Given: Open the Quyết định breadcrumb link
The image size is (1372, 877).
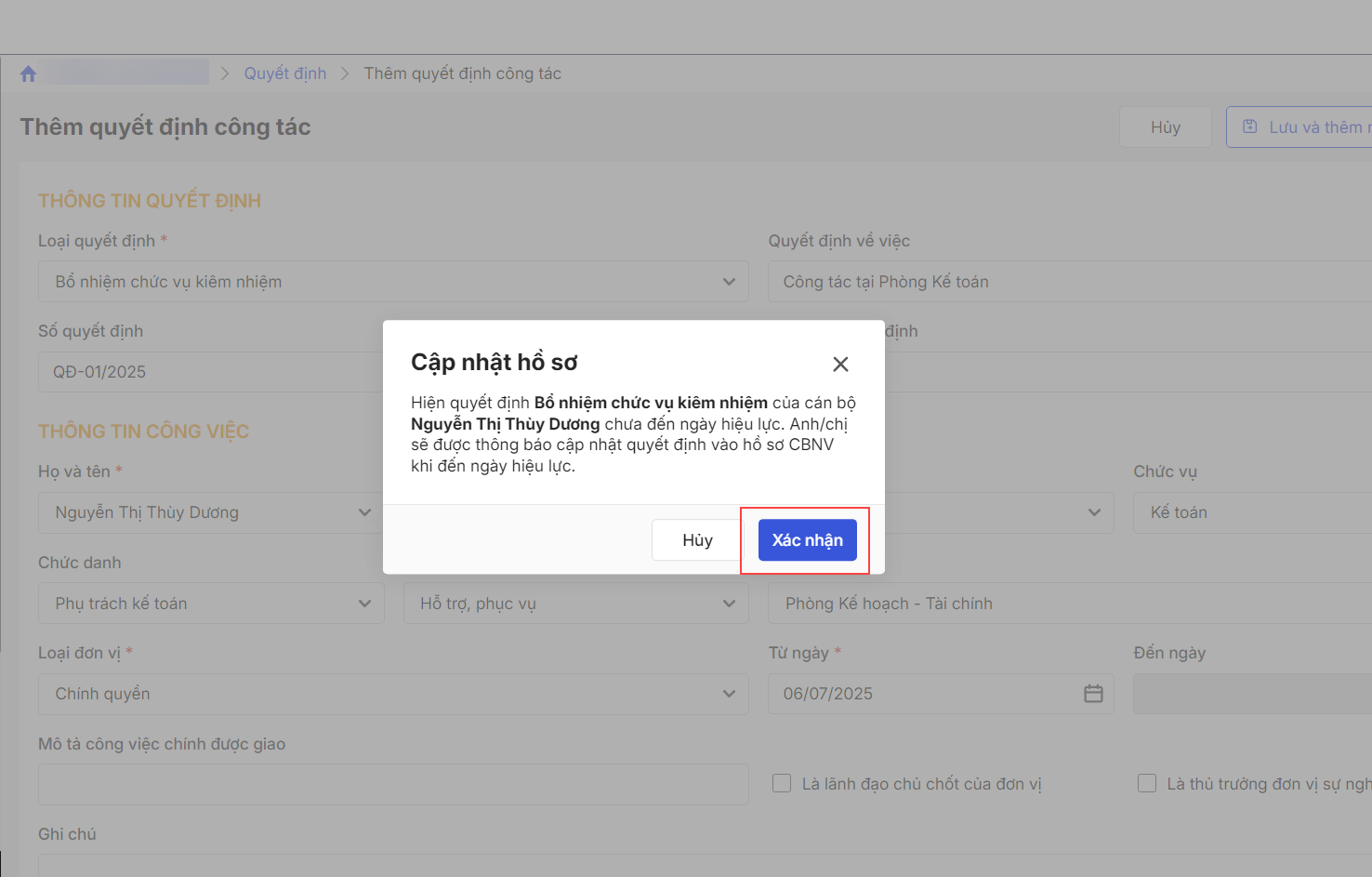Looking at the screenshot, I should (284, 73).
